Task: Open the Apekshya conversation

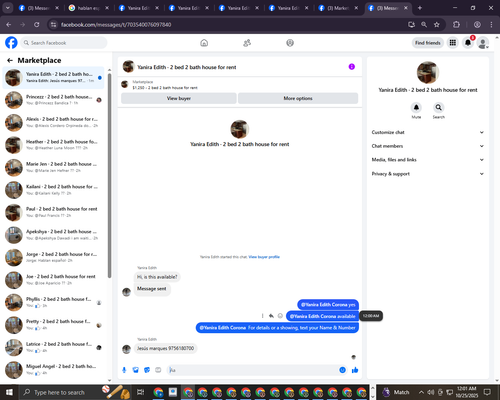Action: (x=54, y=235)
